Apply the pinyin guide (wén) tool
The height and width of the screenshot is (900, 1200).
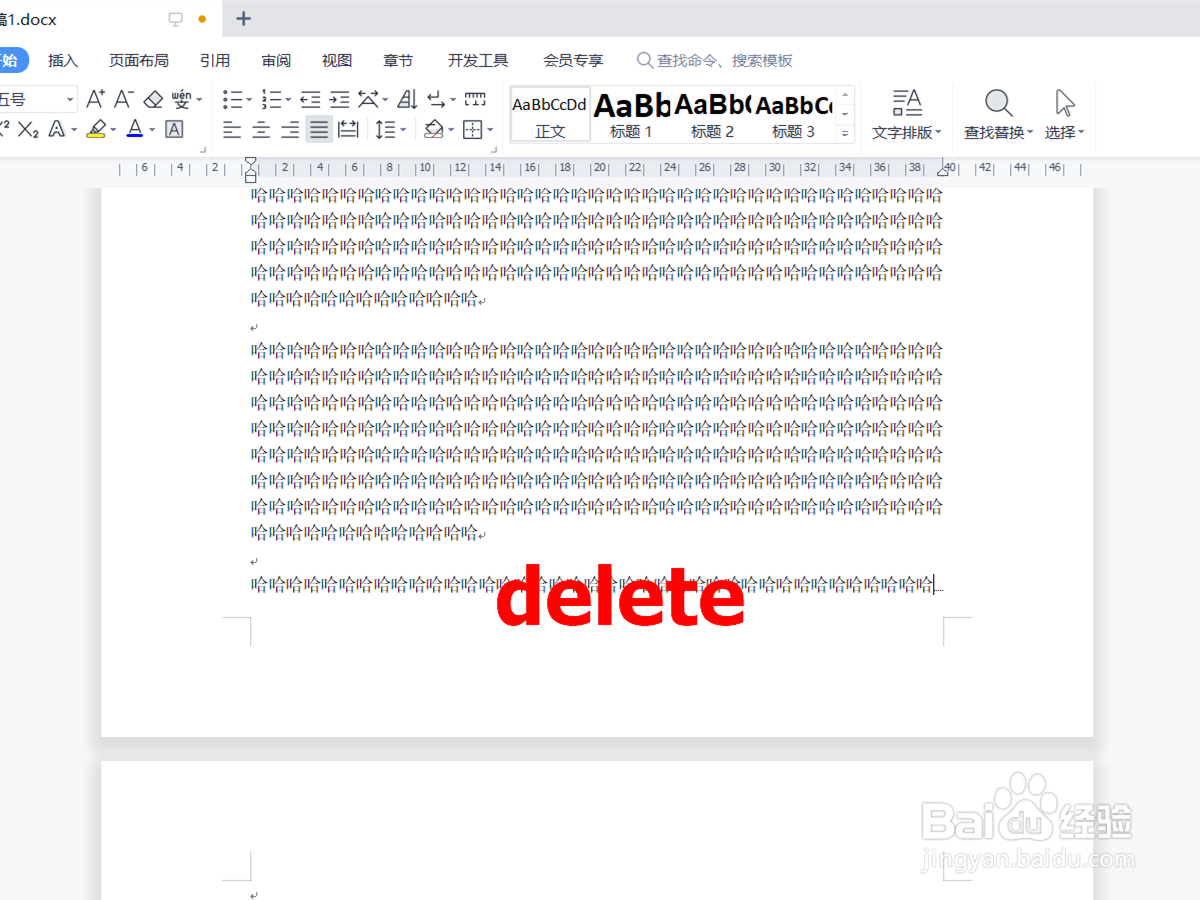[x=181, y=99]
